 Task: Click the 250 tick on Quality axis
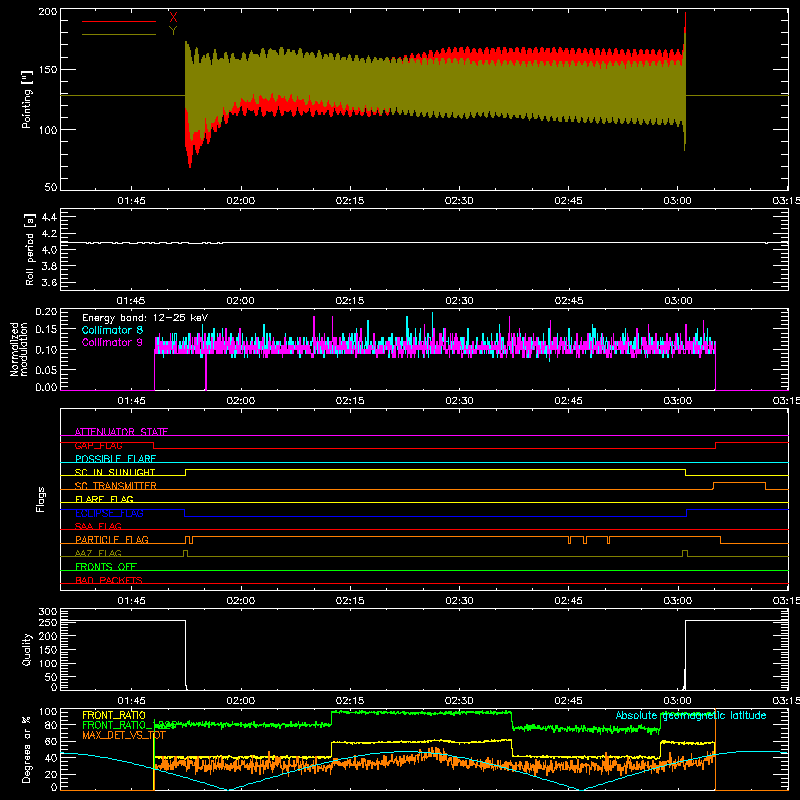coord(48,622)
